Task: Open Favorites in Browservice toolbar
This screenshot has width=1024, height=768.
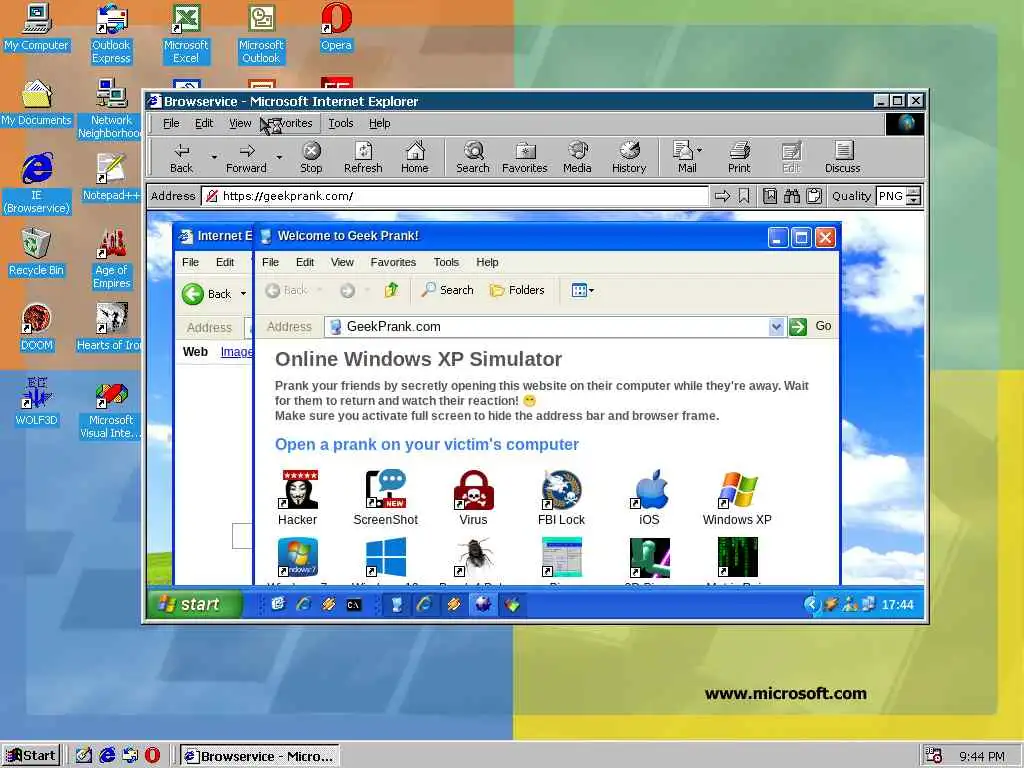Action: (524, 158)
